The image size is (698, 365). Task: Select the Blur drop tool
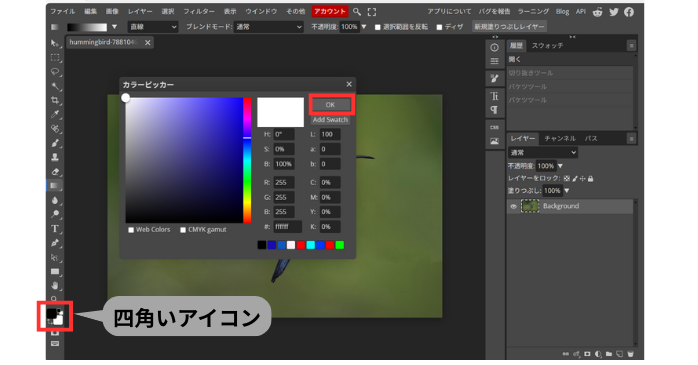(55, 200)
